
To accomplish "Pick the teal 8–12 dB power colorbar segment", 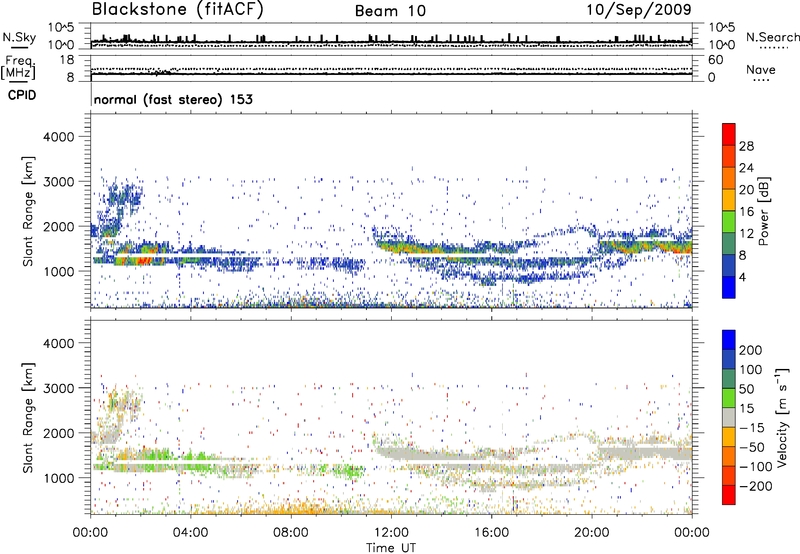I will click(x=729, y=244).
